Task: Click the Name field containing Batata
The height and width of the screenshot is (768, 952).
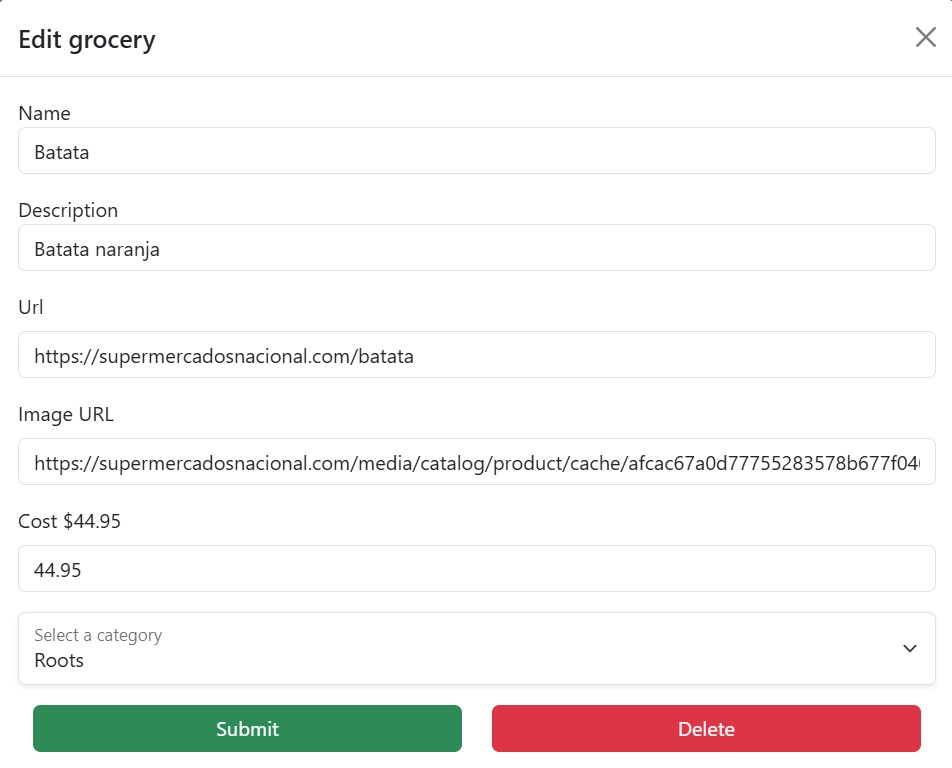Action: (477, 151)
